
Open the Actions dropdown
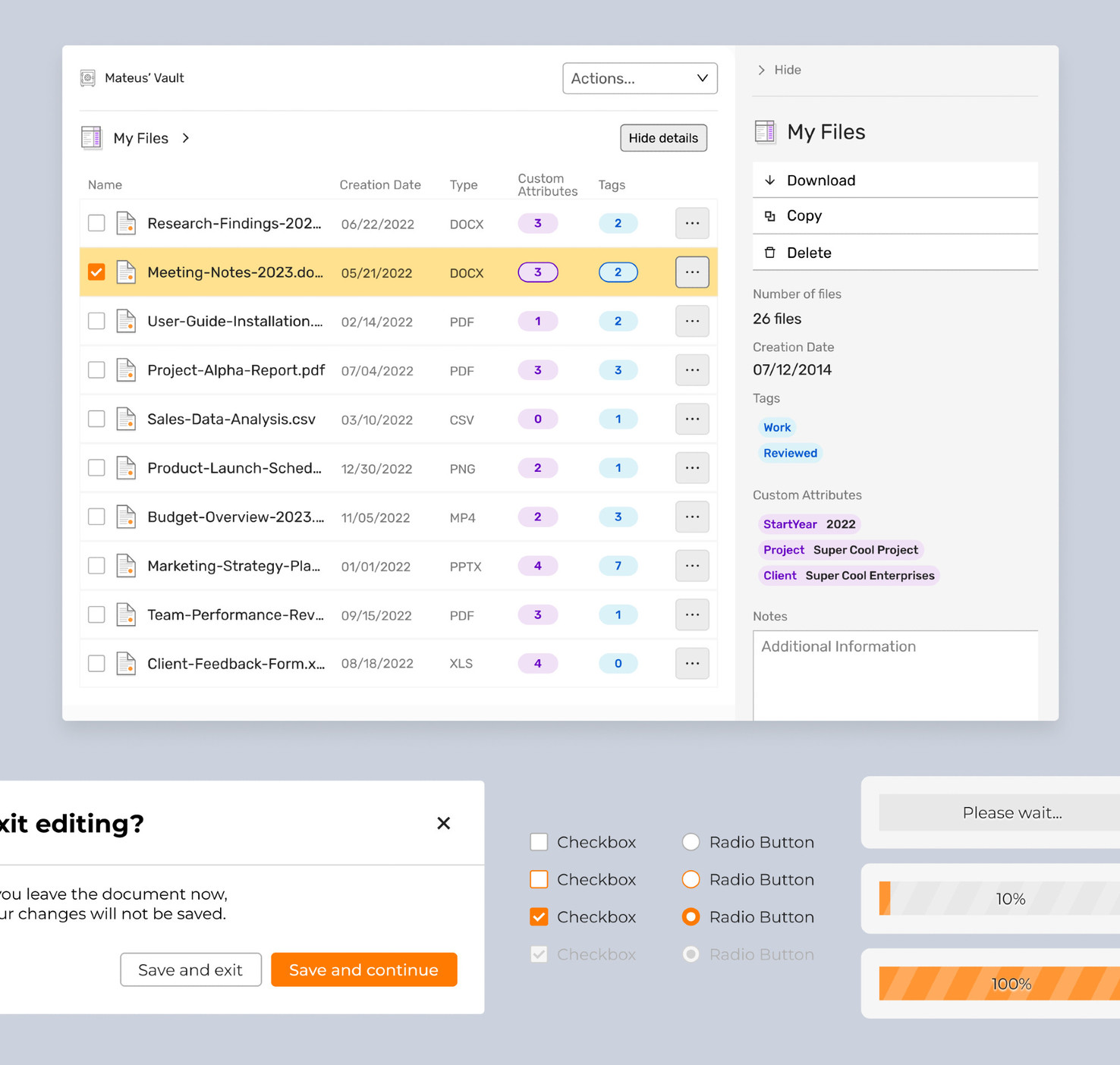640,78
